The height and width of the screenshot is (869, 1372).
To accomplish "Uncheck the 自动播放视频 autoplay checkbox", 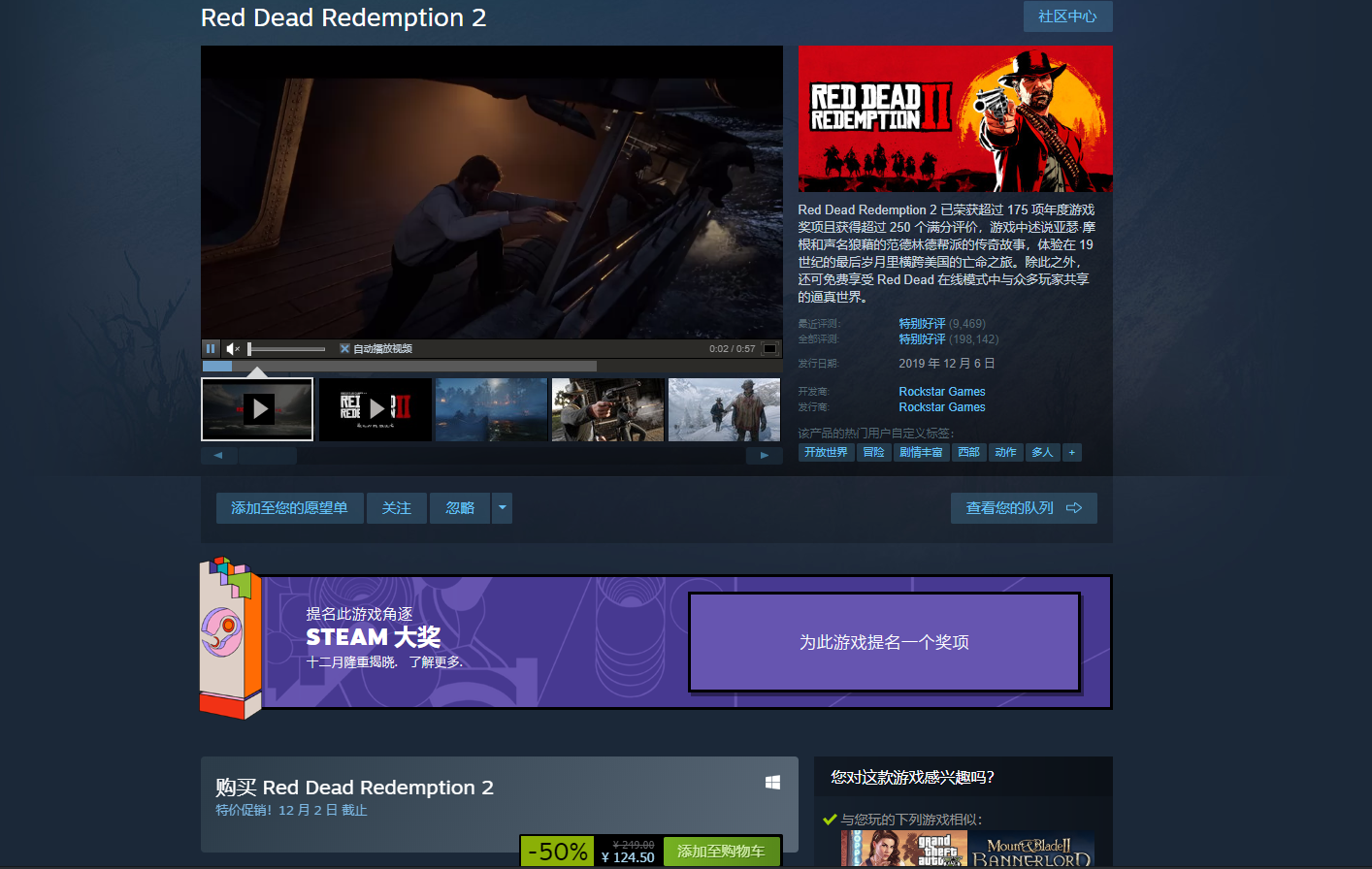I will [x=344, y=348].
